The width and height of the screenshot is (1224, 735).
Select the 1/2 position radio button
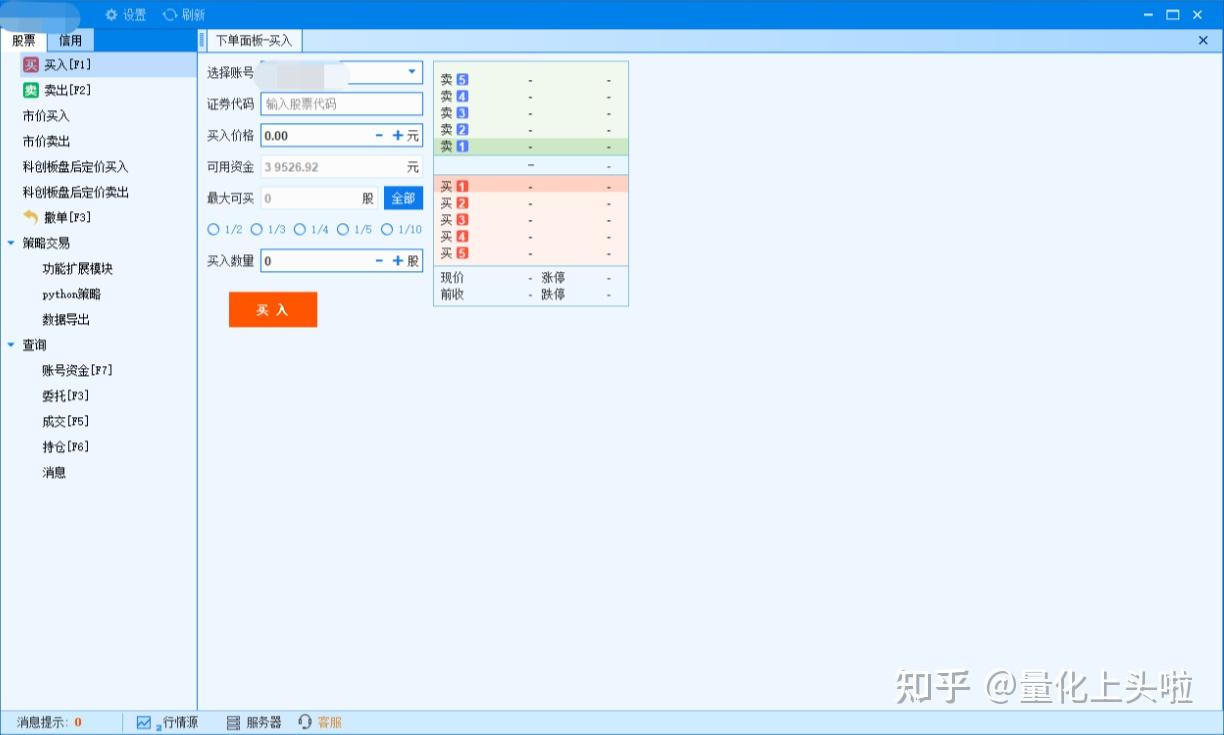pos(214,229)
